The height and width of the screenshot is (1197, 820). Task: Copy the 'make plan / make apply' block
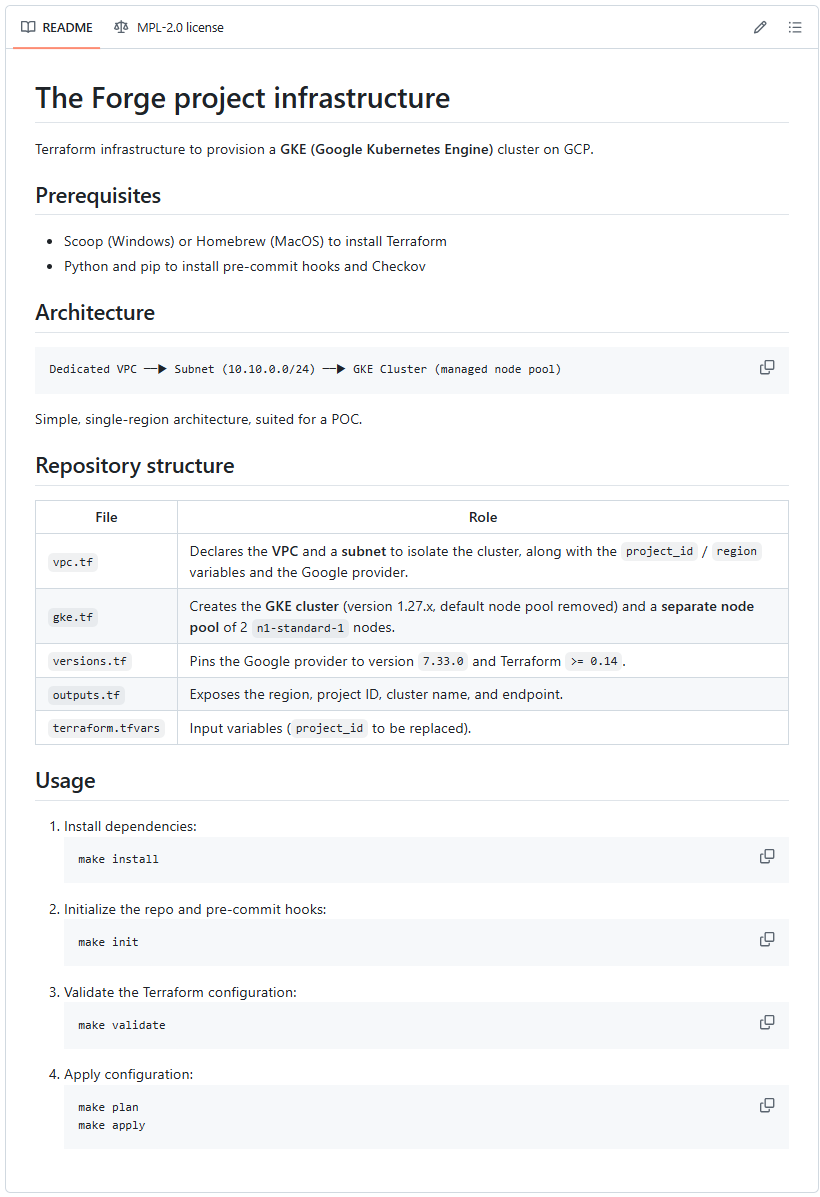tap(767, 1105)
